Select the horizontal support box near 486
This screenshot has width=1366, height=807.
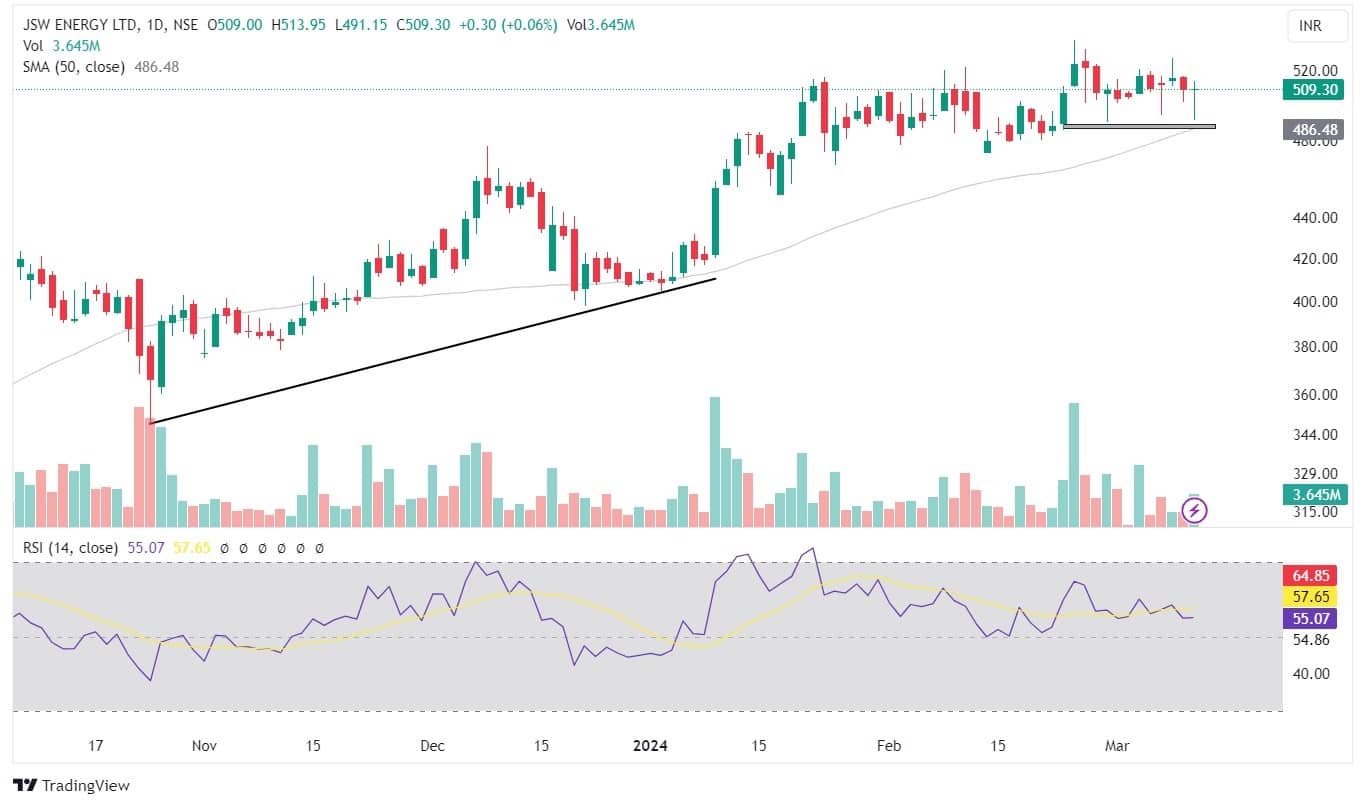[x=1139, y=126]
